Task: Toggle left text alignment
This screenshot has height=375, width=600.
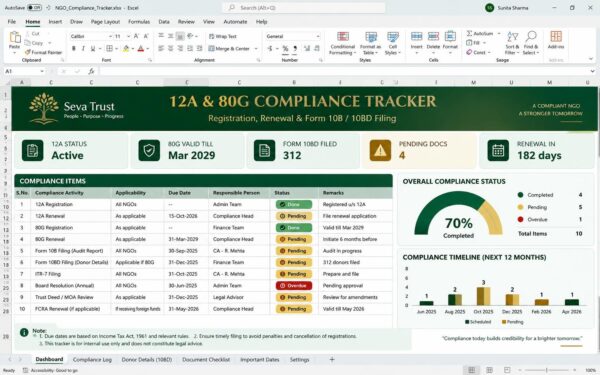Action: [x=161, y=49]
